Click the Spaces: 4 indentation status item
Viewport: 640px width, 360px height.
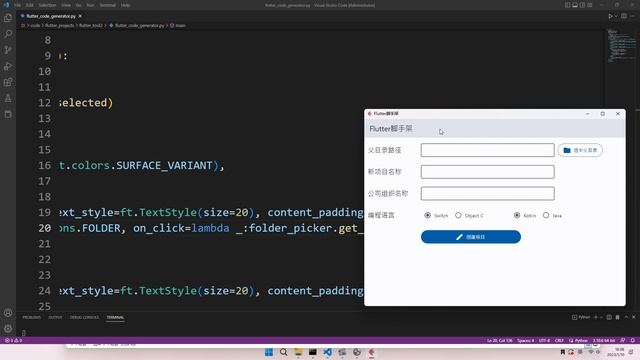point(525,340)
